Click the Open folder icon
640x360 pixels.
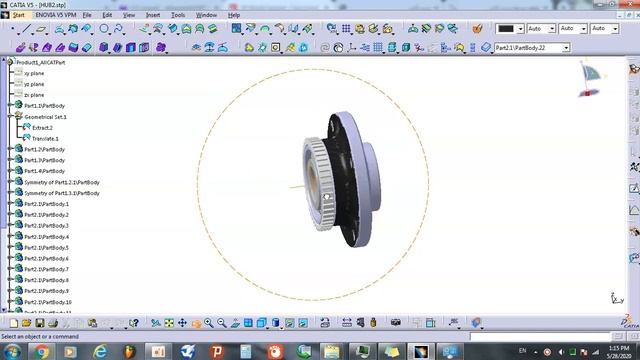pyautogui.click(x=27, y=323)
